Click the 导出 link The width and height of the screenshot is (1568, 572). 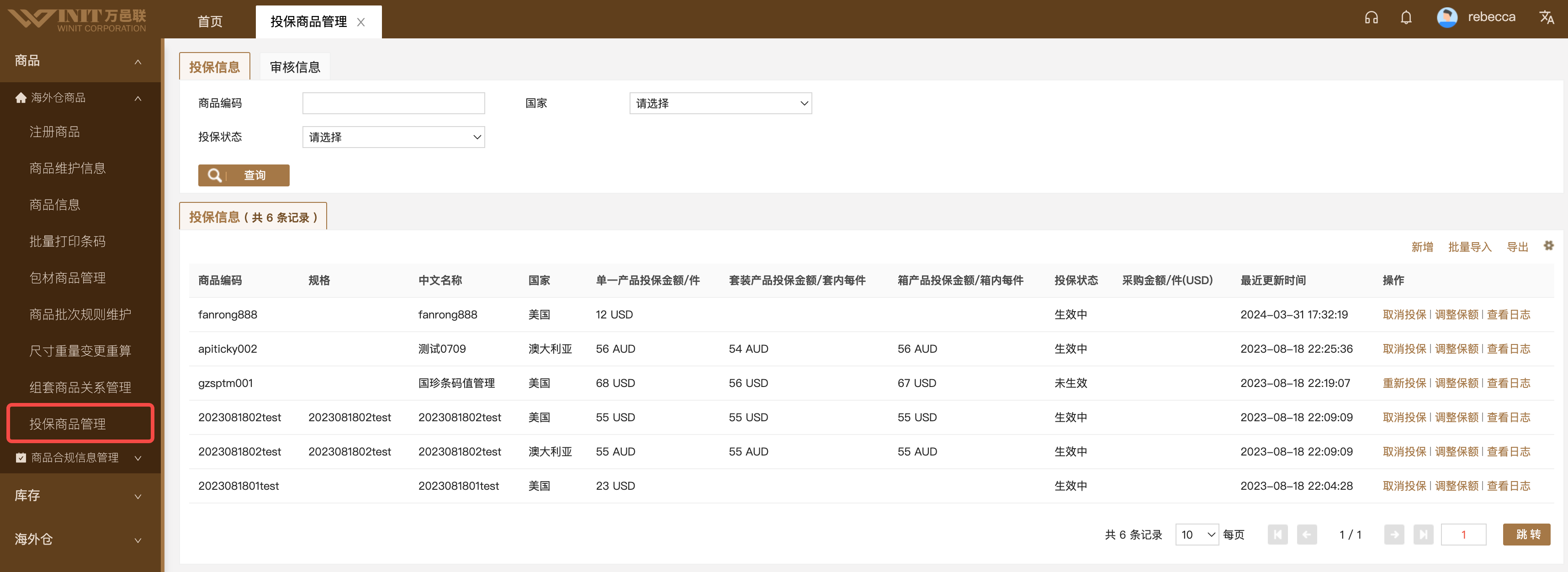coord(1517,247)
